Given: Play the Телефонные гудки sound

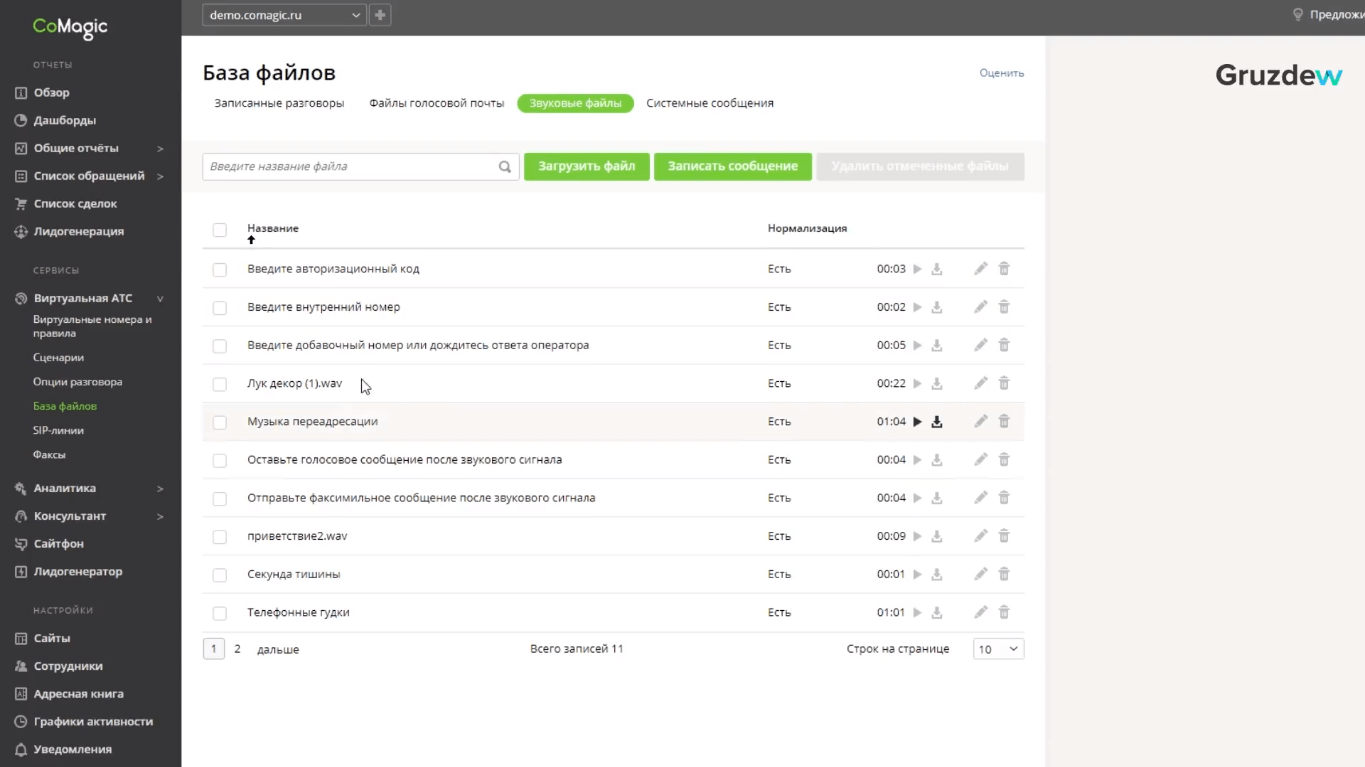Looking at the screenshot, I should click(917, 613).
